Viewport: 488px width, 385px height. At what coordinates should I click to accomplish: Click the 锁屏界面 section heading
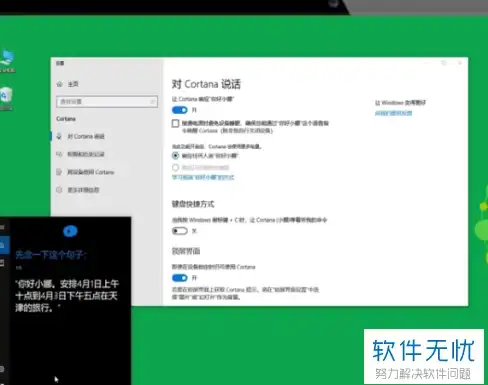[186, 251]
